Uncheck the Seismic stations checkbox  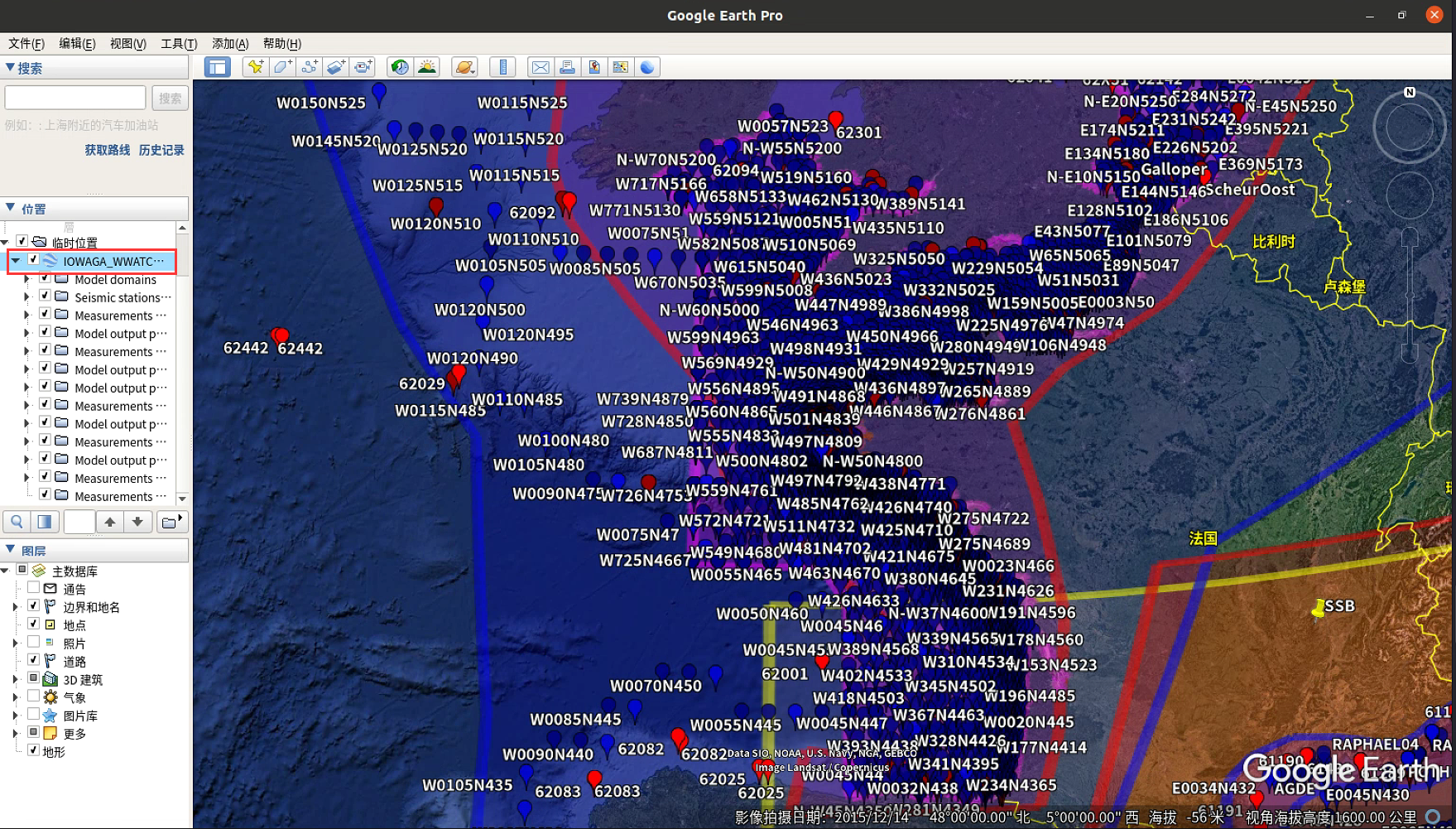click(x=45, y=296)
